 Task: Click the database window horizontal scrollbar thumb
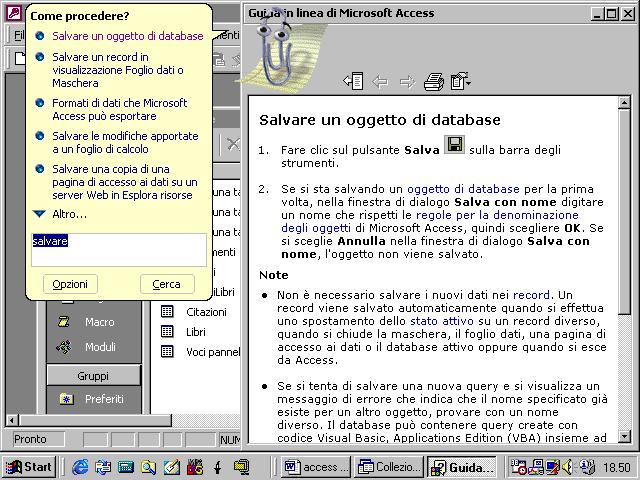96,420
